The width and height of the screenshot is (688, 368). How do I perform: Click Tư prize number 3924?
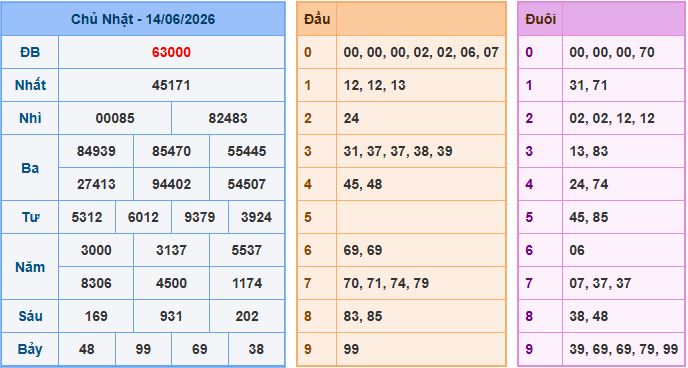point(256,217)
